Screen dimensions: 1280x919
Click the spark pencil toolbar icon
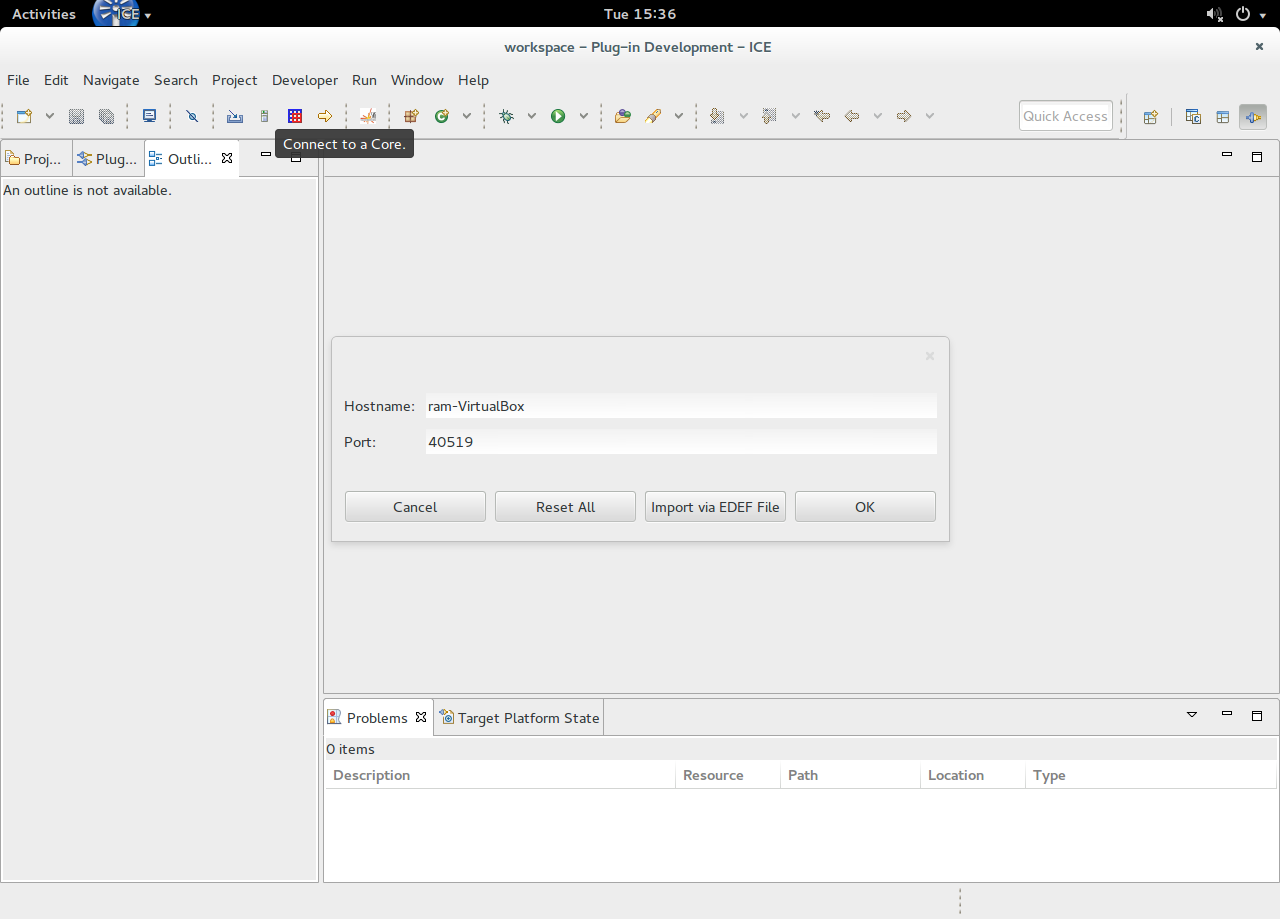tap(368, 116)
